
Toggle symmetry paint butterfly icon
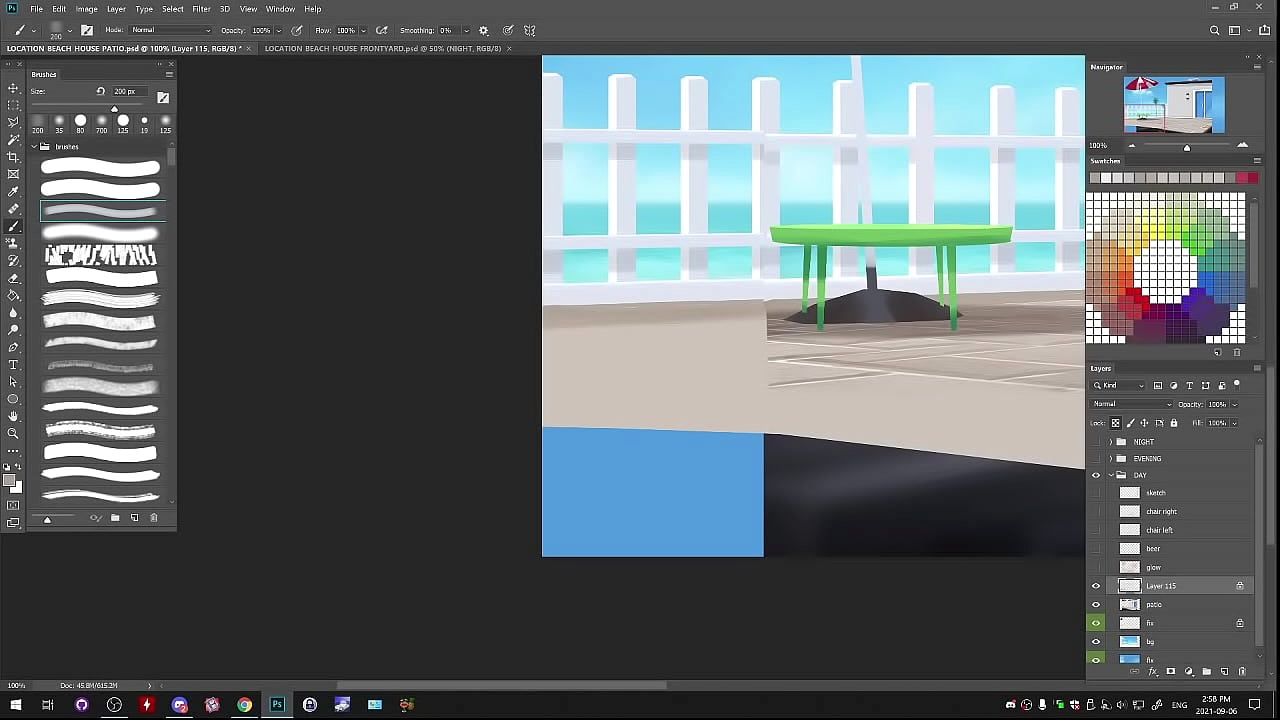click(x=530, y=30)
